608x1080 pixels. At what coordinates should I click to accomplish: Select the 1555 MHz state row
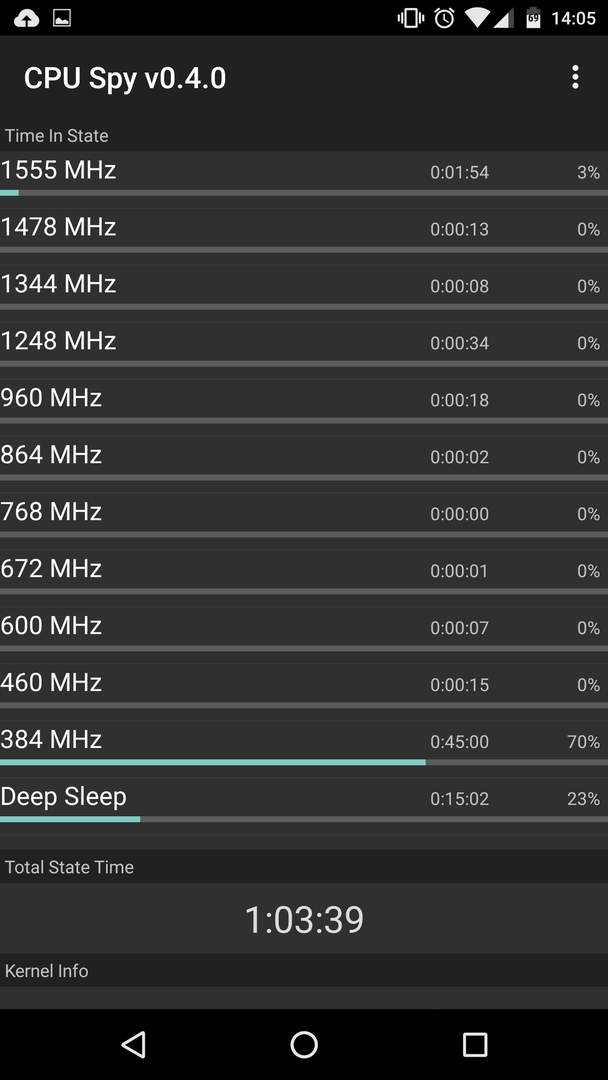[304, 174]
